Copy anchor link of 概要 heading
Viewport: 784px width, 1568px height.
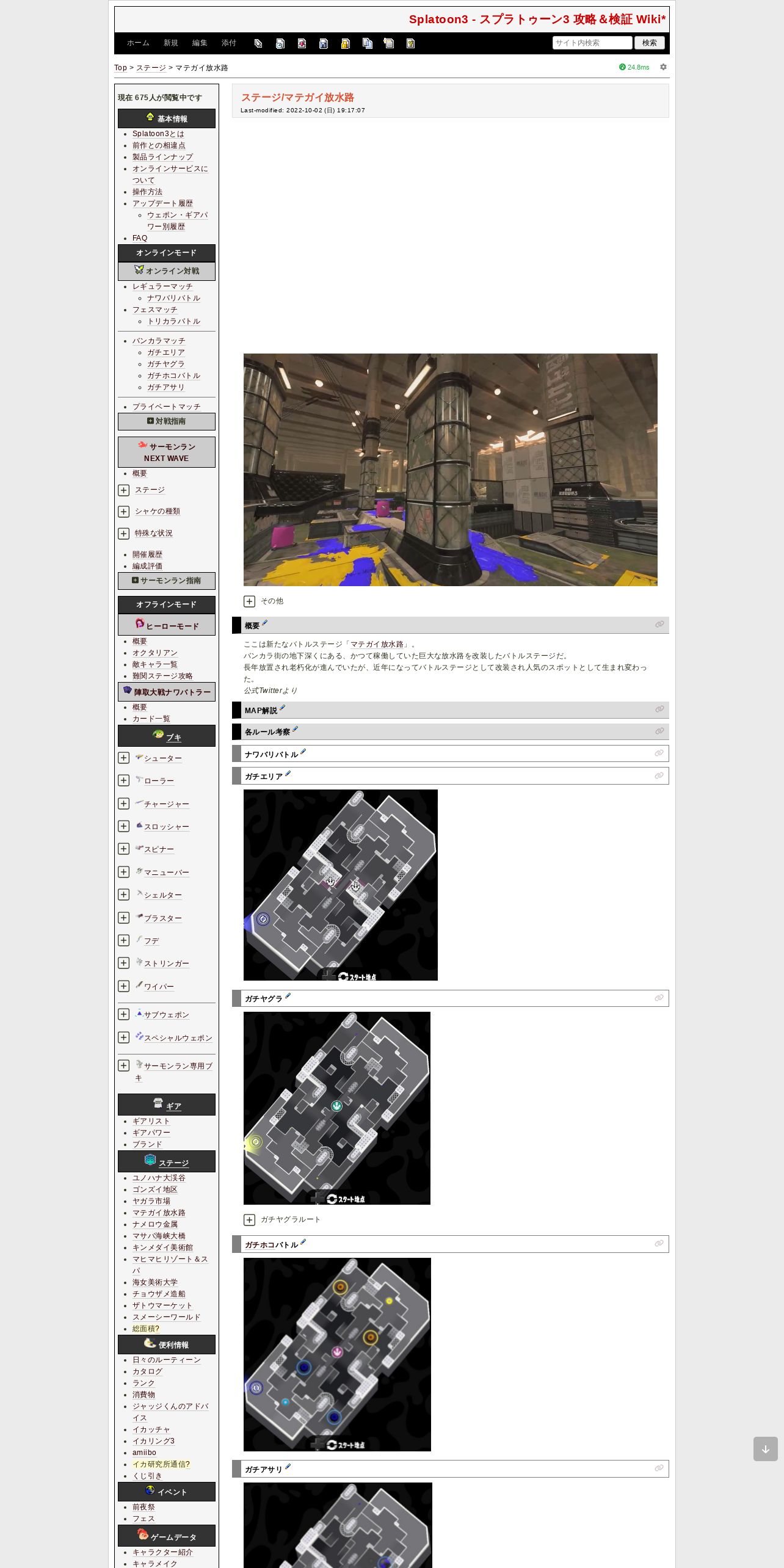click(659, 625)
